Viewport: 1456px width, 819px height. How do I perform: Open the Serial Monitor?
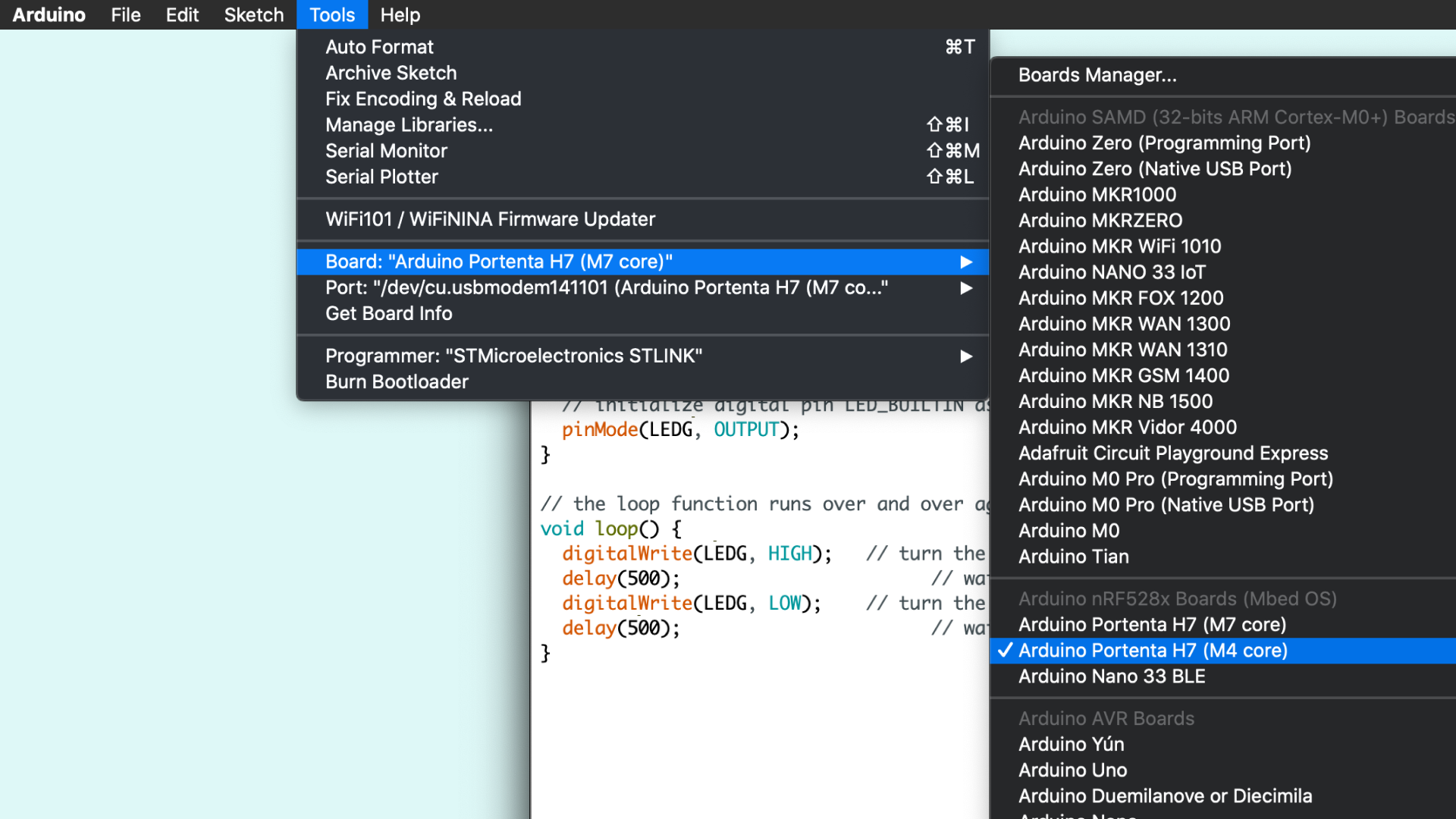point(386,151)
